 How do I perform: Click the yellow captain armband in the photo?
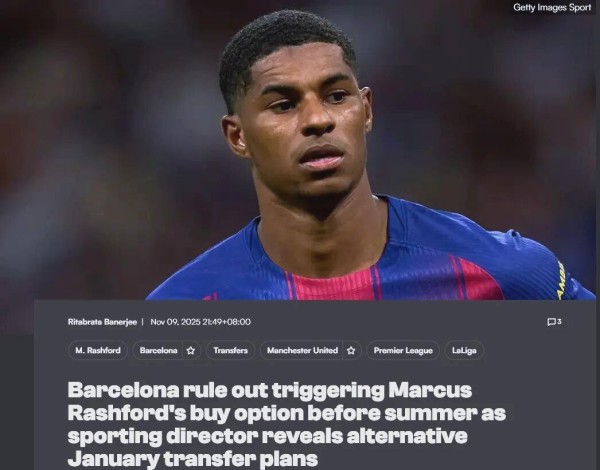point(562,281)
